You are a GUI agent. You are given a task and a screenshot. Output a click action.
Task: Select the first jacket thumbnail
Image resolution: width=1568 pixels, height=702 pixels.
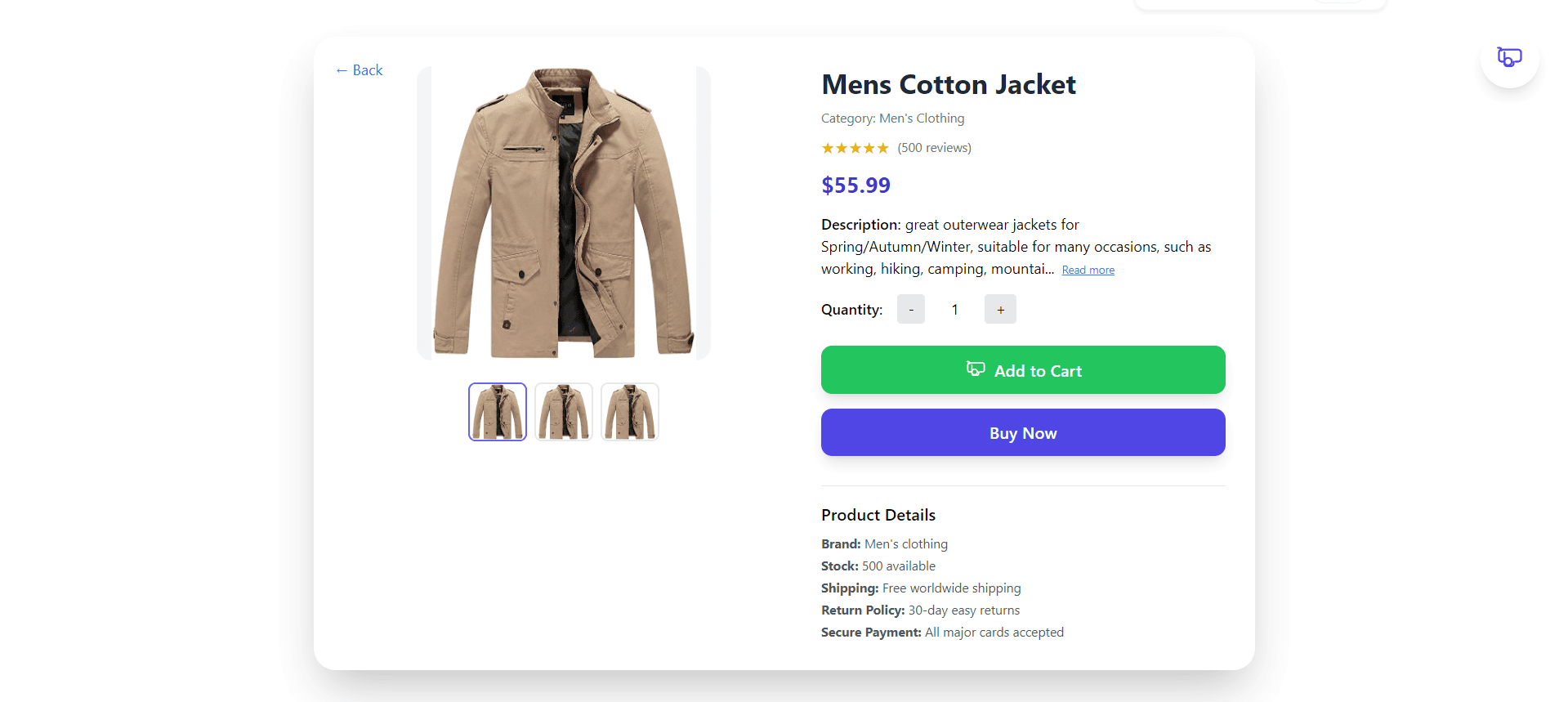point(497,411)
